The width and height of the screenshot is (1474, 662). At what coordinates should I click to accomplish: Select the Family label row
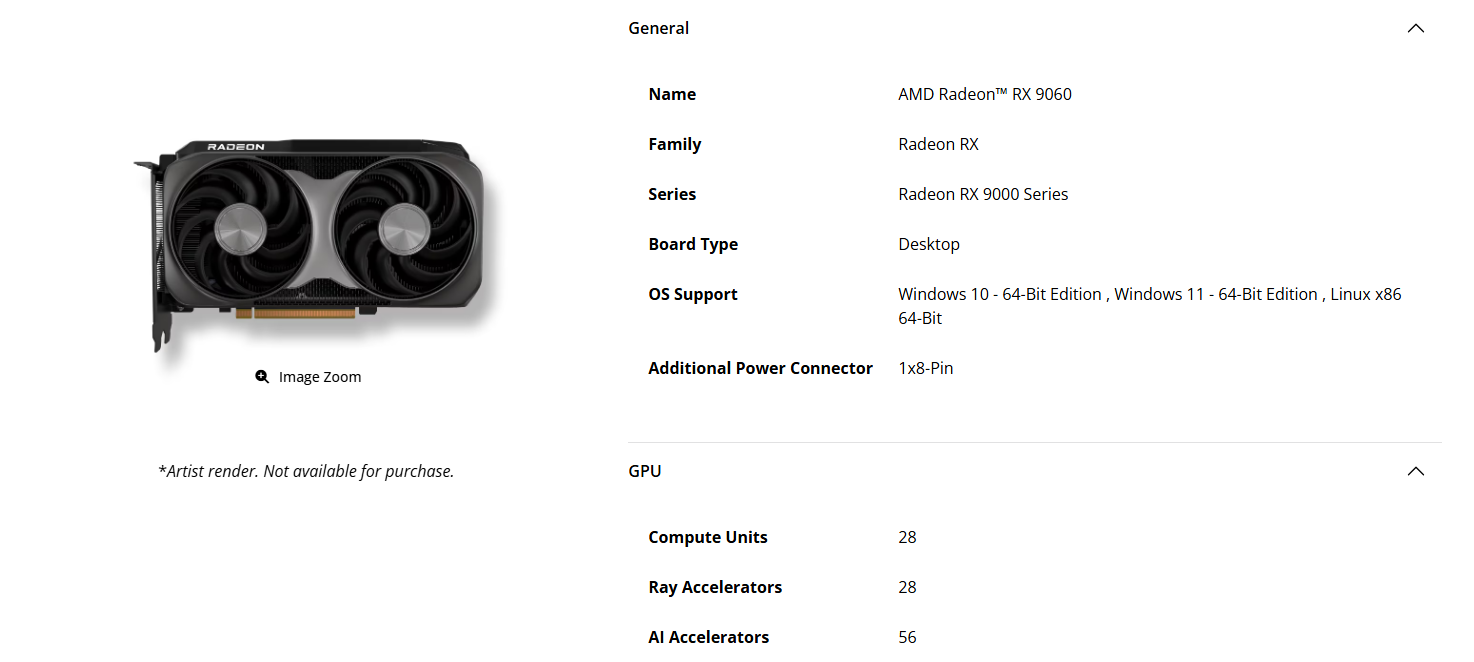tap(674, 144)
